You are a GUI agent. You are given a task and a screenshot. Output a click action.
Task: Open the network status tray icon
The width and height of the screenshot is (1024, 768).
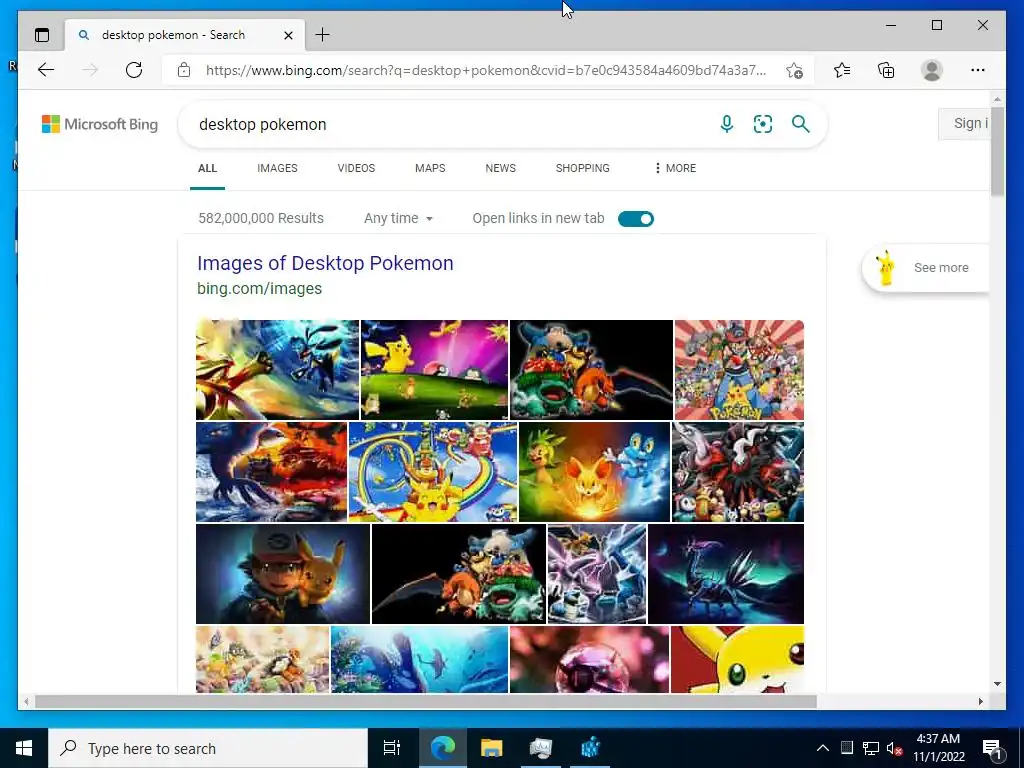point(871,748)
